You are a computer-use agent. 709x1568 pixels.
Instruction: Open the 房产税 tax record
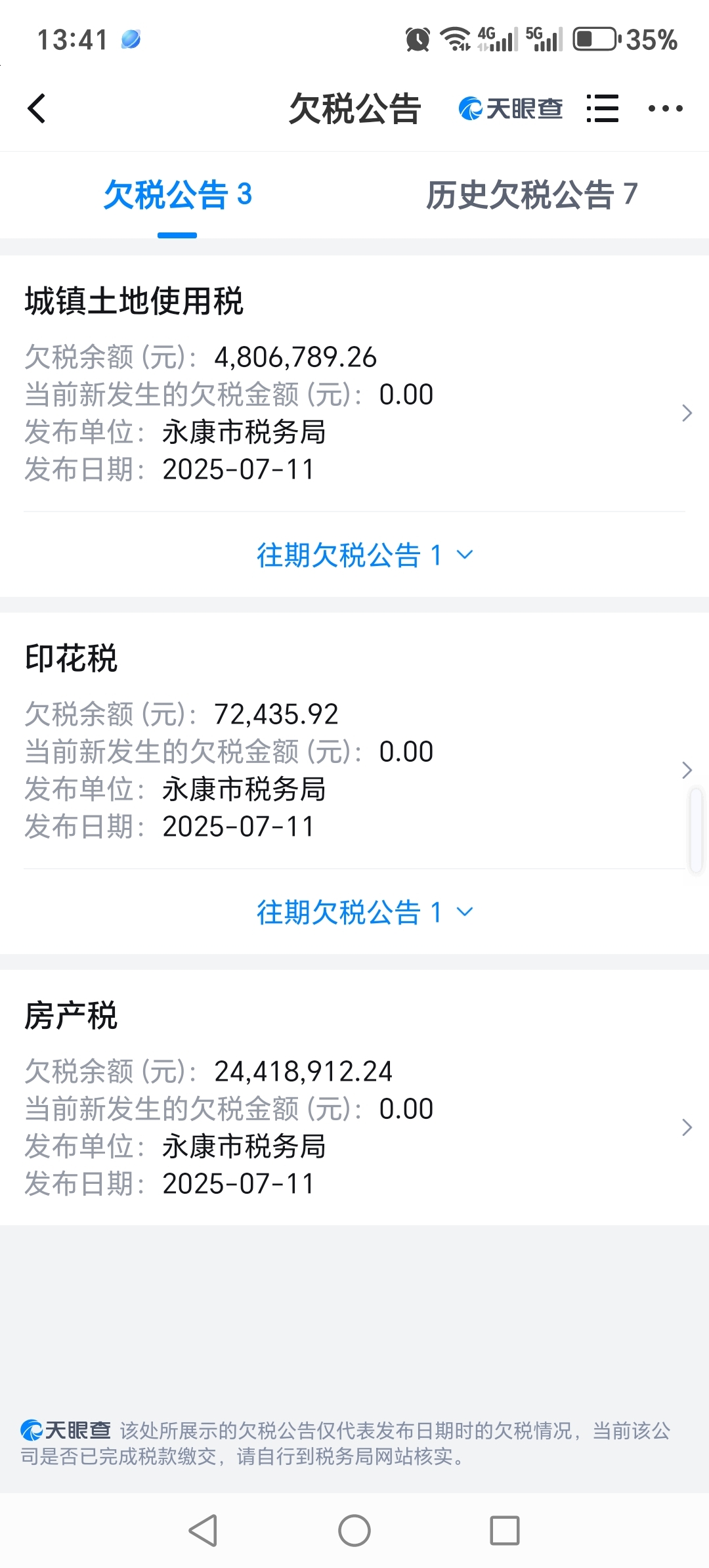[x=354, y=1097]
